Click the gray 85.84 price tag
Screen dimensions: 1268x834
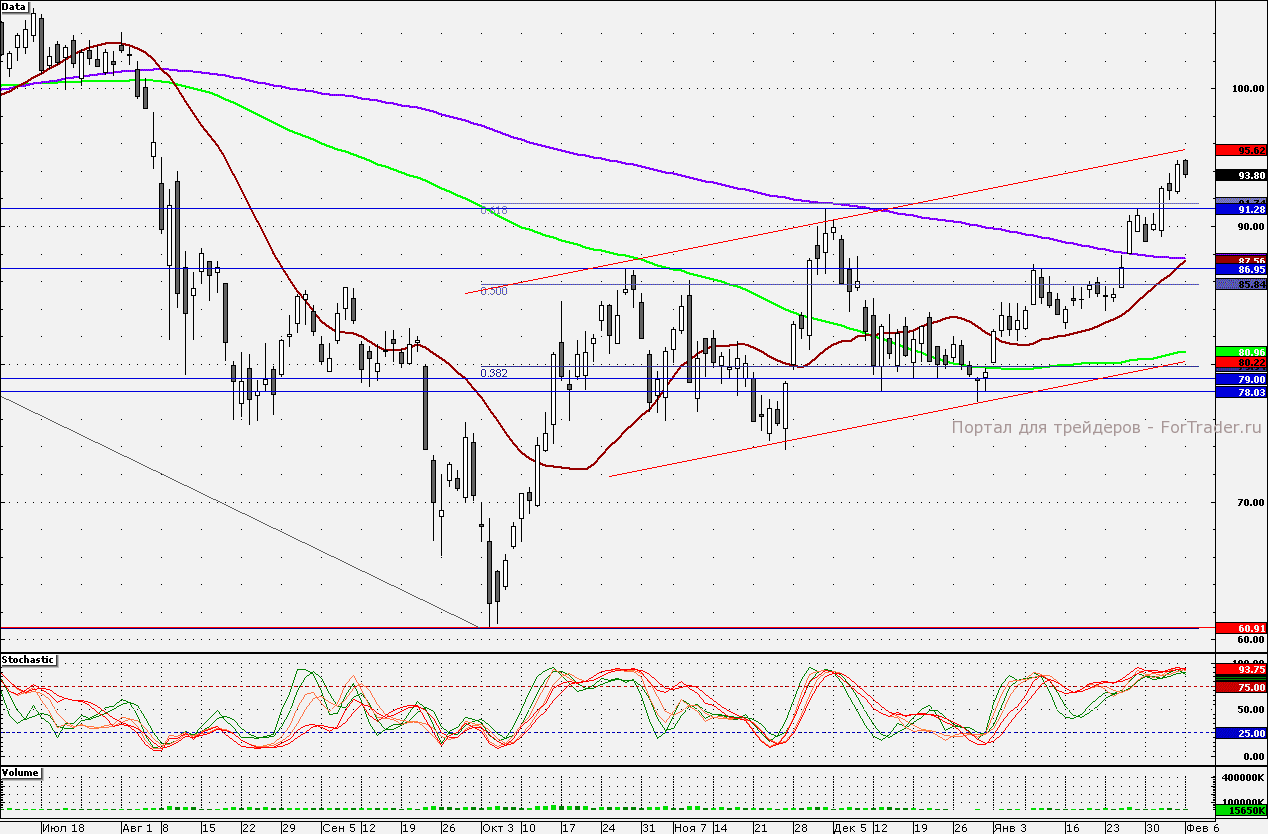tap(1240, 285)
